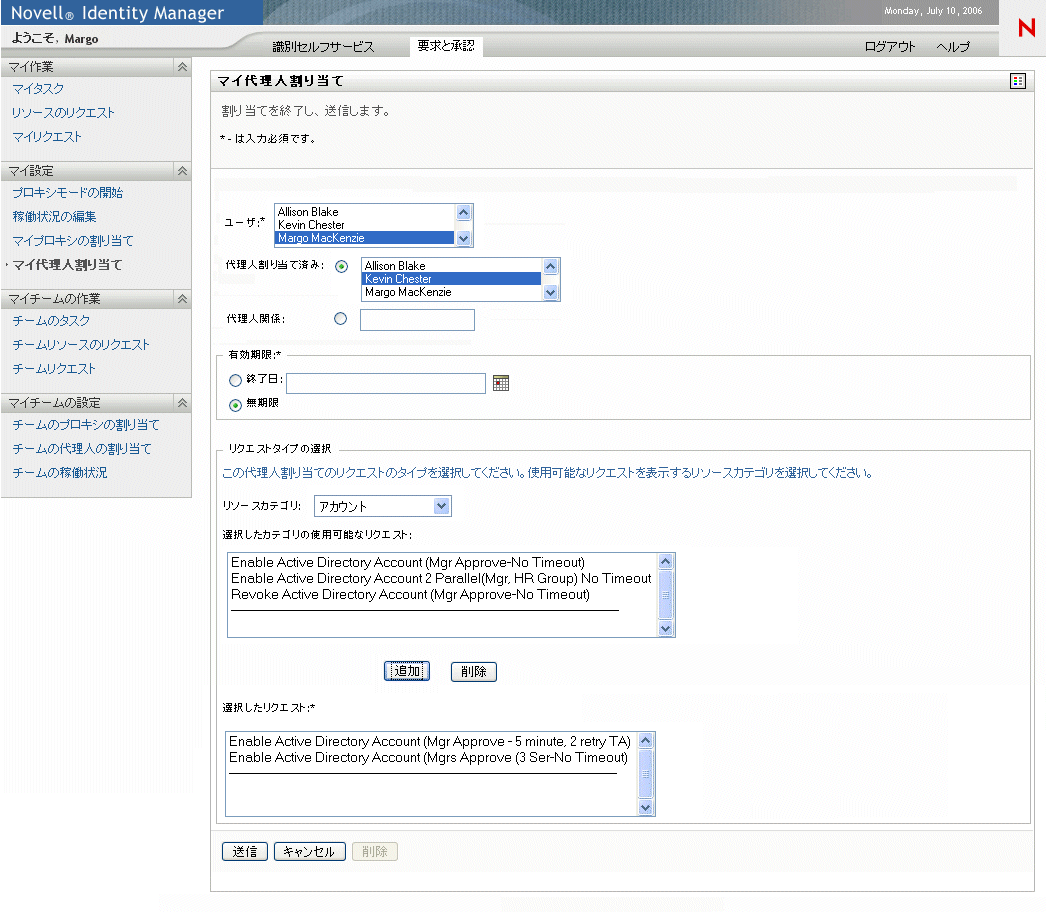The height and width of the screenshot is (912, 1046).
Task: Click the available requests list scrollbar thumb
Action: pos(665,595)
